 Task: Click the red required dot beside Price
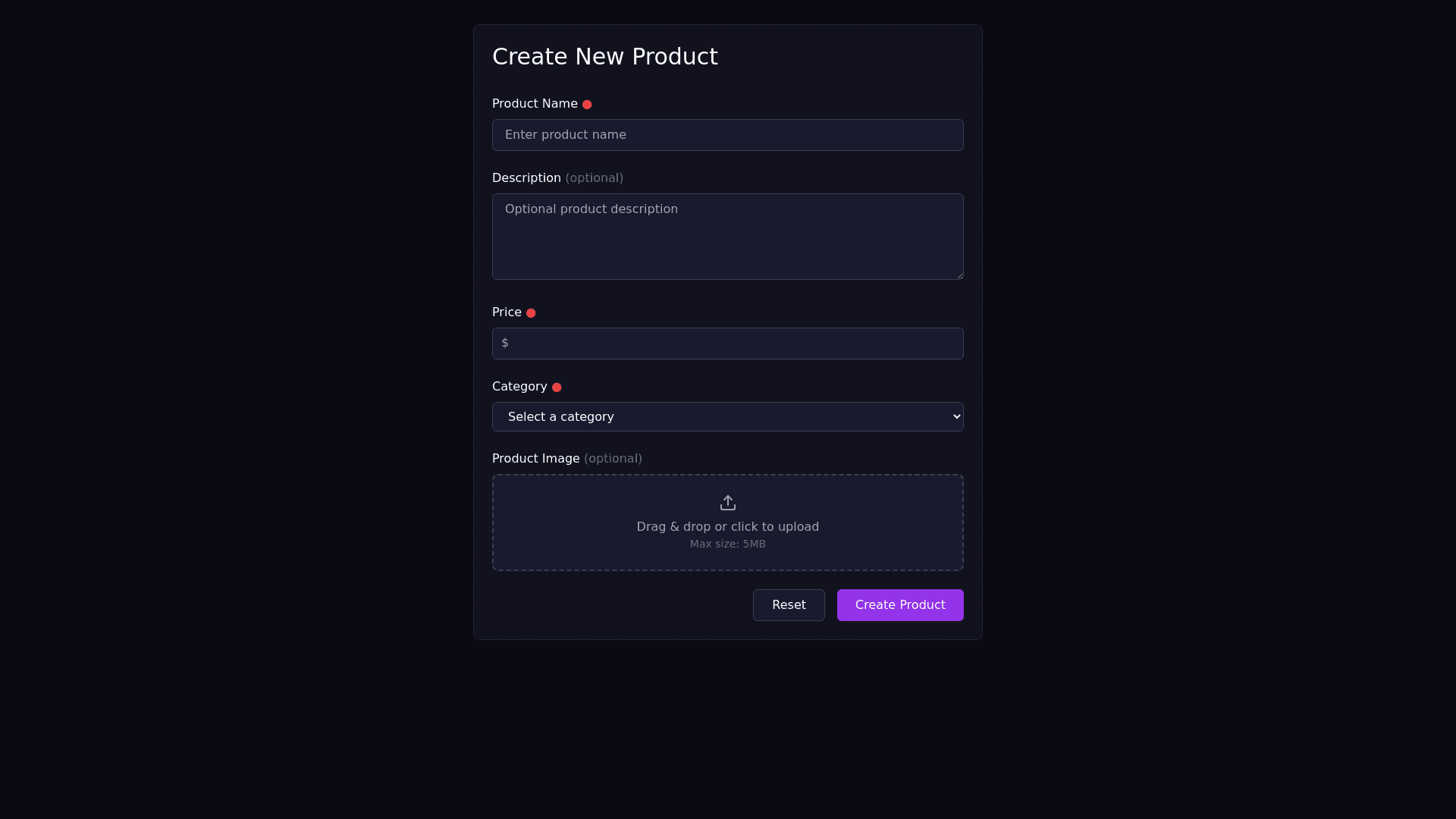pyautogui.click(x=531, y=313)
